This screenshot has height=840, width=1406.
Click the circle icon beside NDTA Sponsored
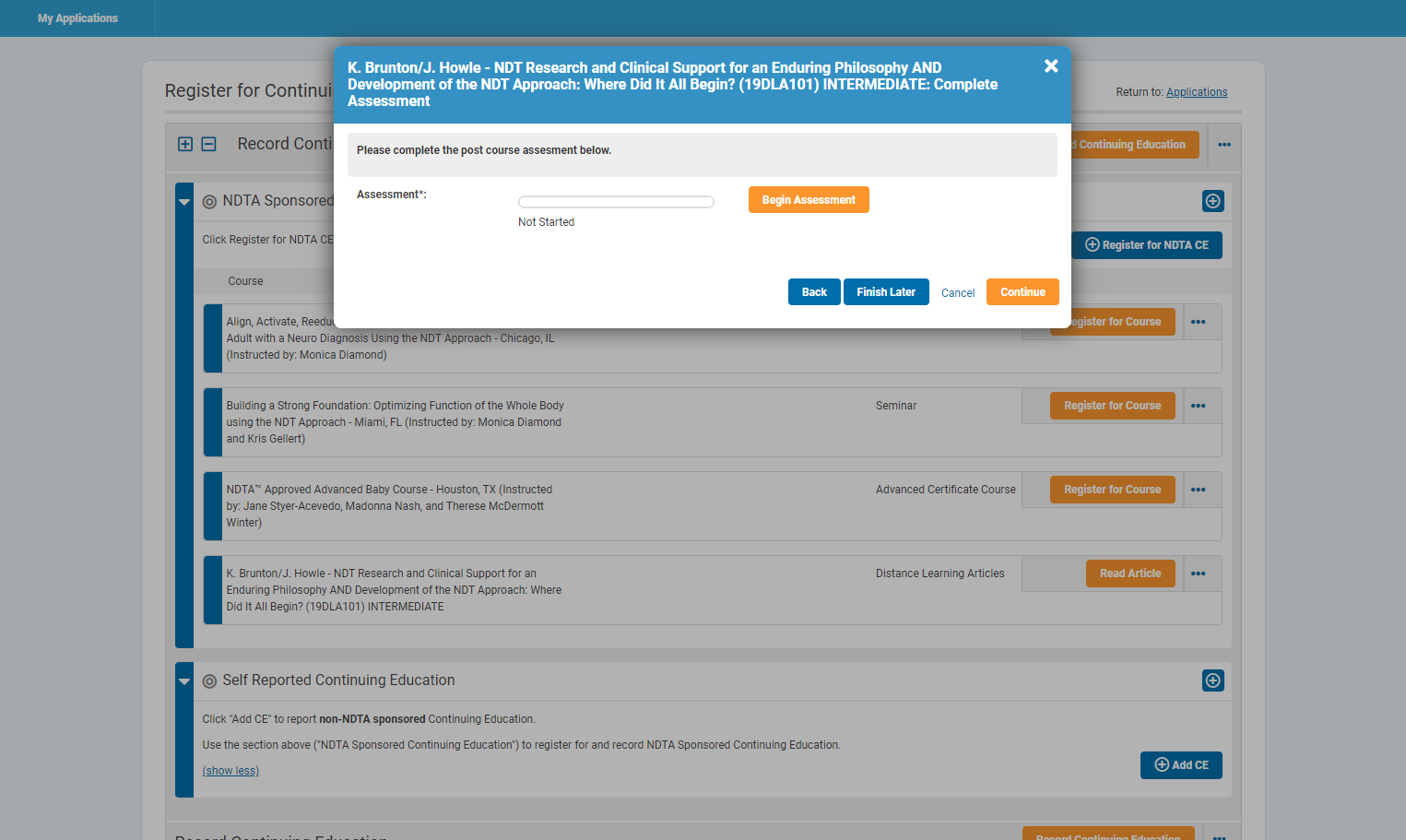(209, 202)
